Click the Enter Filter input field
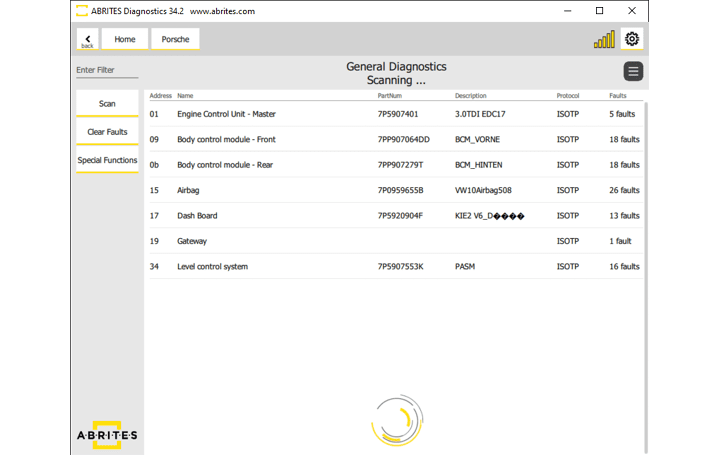 [107, 70]
